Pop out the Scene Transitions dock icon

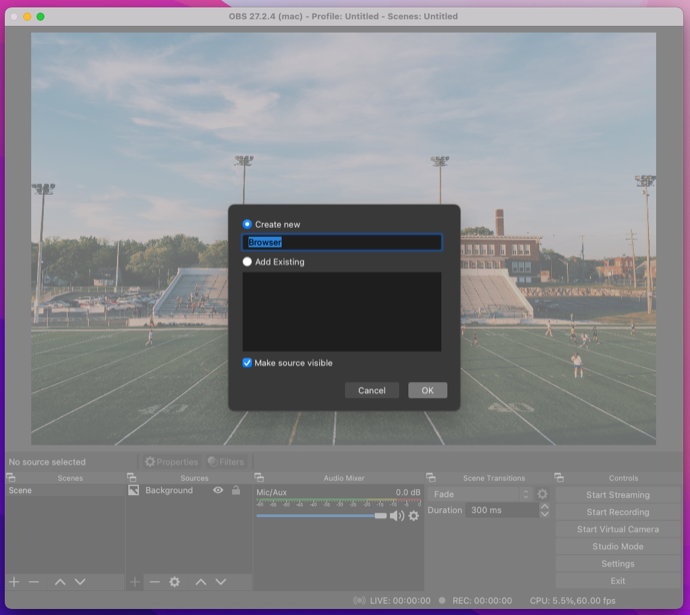[x=431, y=477]
